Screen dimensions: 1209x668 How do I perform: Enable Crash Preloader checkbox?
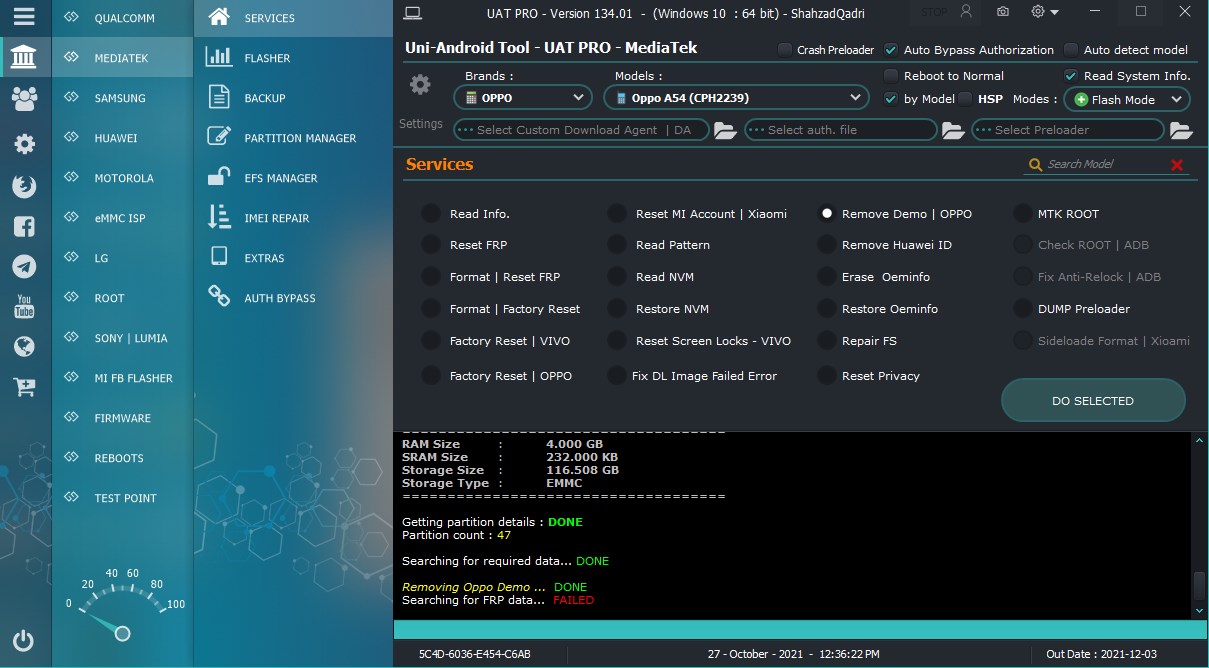pyautogui.click(x=785, y=50)
